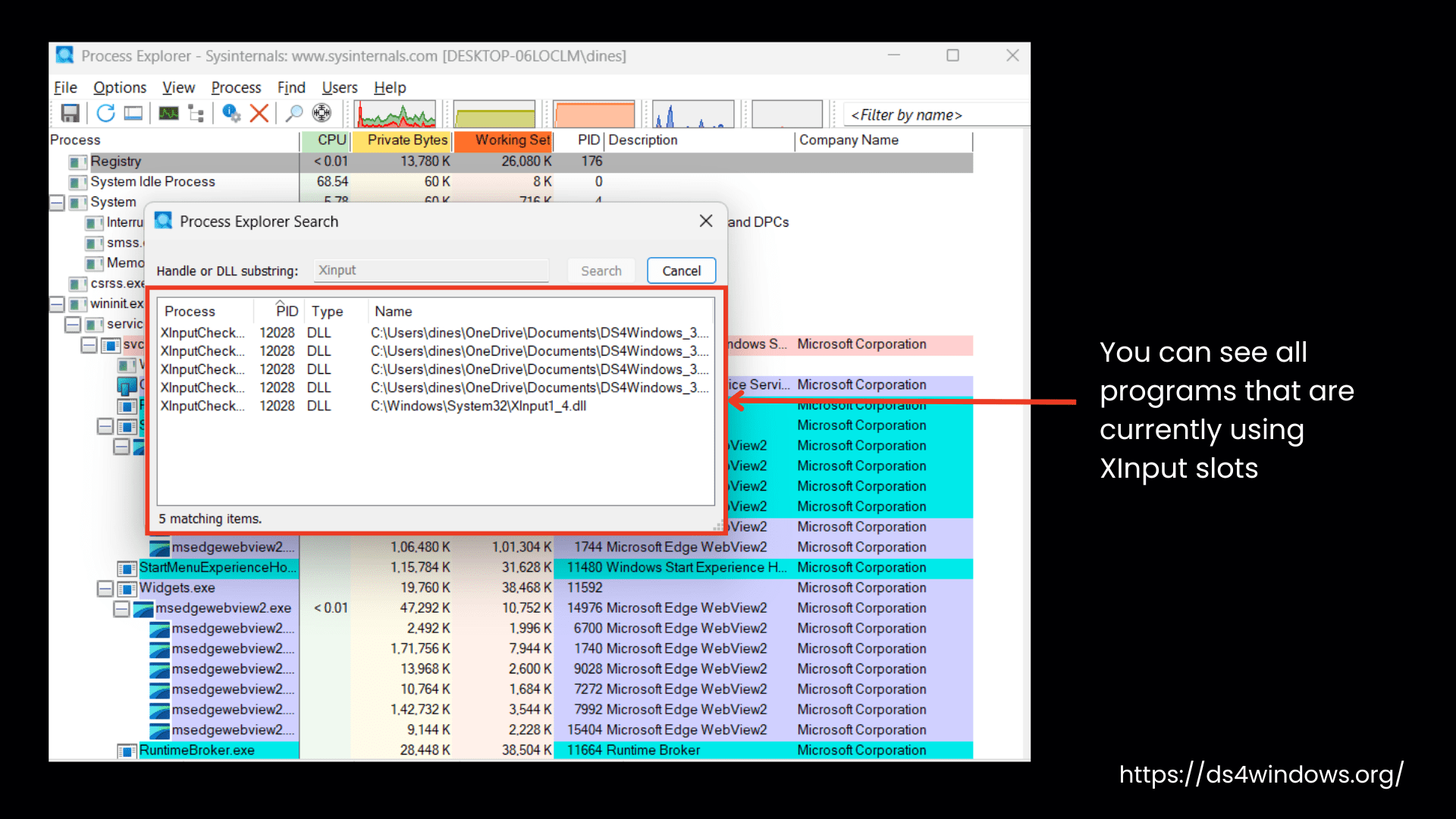1456x819 pixels.
Task: Click the Handle or DLL substring field
Action: point(431,271)
